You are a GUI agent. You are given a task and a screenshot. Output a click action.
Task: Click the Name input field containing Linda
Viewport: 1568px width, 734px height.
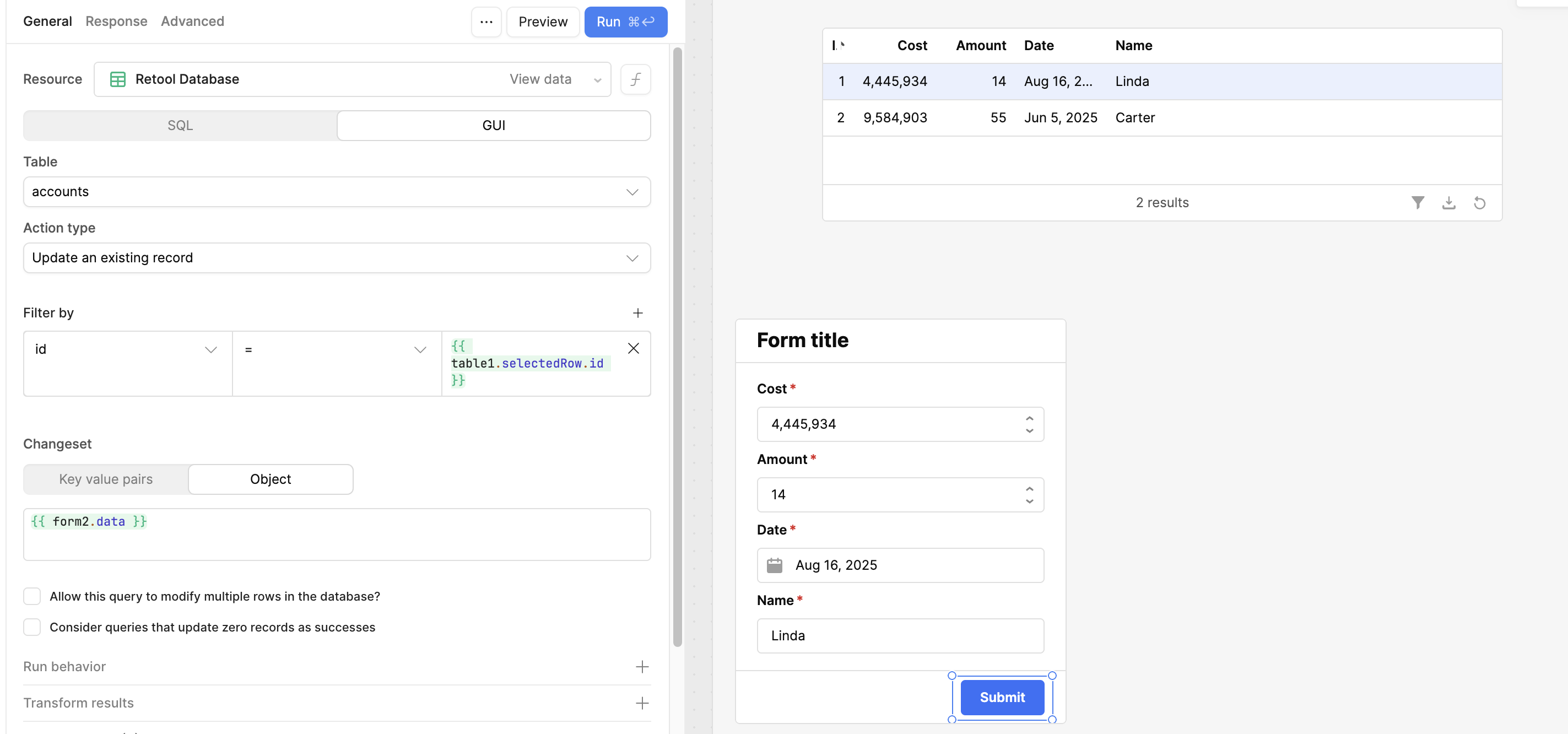click(x=900, y=635)
